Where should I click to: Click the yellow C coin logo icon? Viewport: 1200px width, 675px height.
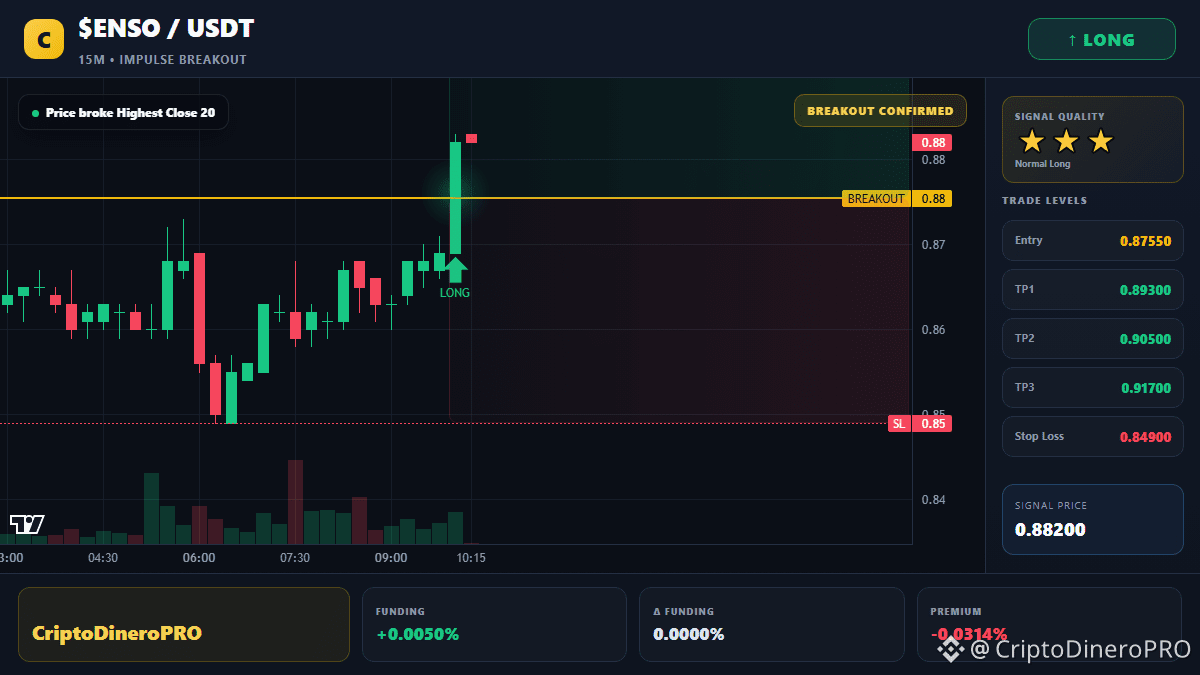click(x=44, y=40)
